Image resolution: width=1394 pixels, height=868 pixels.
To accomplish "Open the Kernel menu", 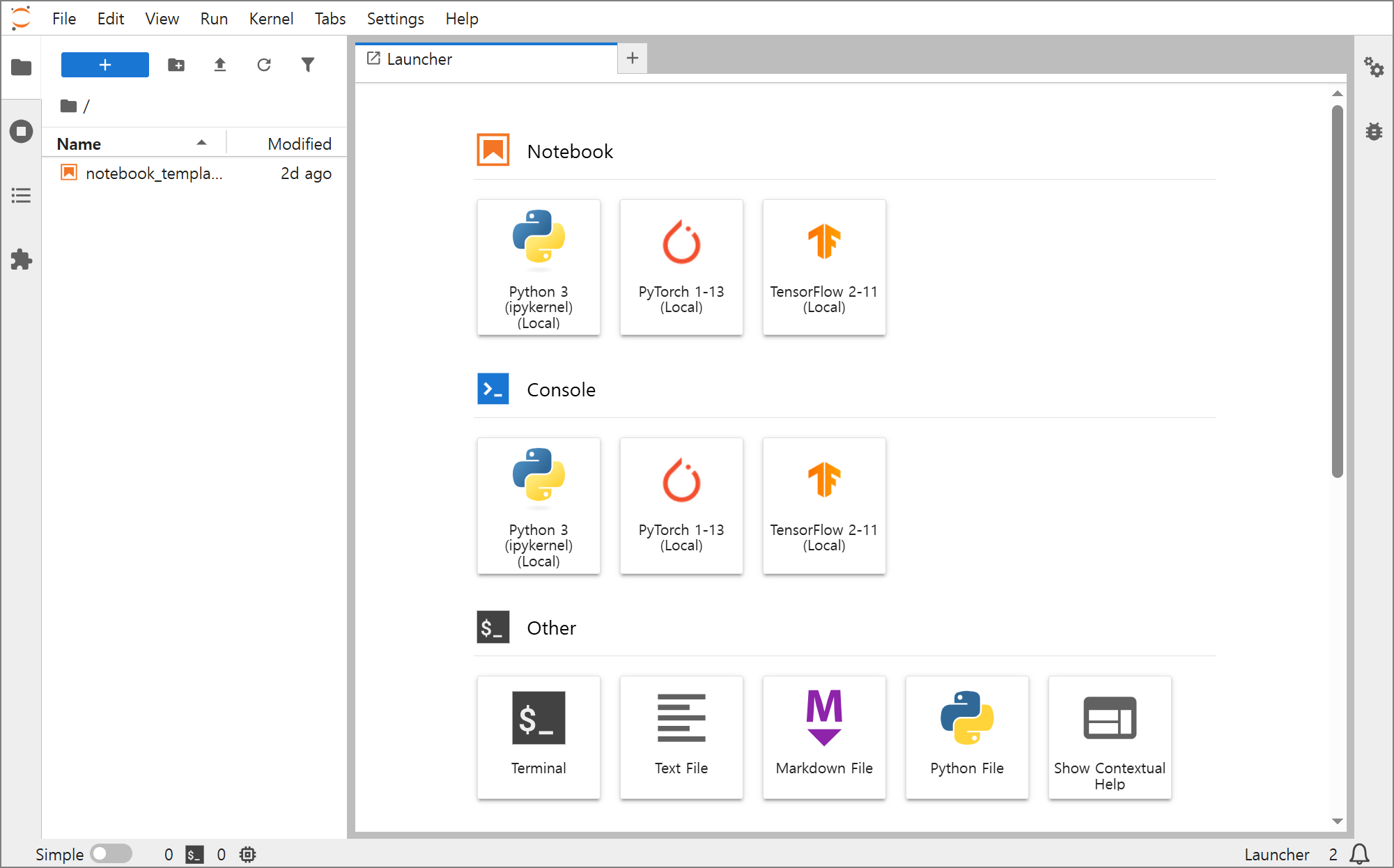I will [270, 19].
